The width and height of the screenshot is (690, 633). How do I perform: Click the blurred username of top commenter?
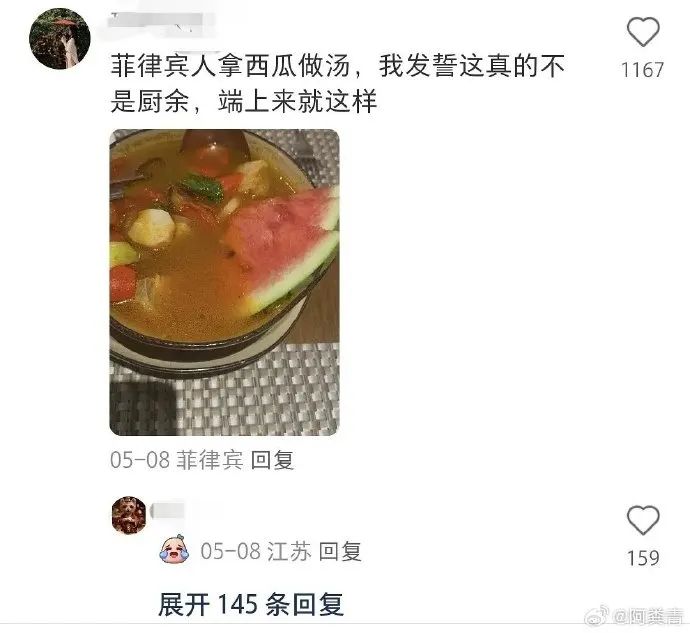click(158, 21)
